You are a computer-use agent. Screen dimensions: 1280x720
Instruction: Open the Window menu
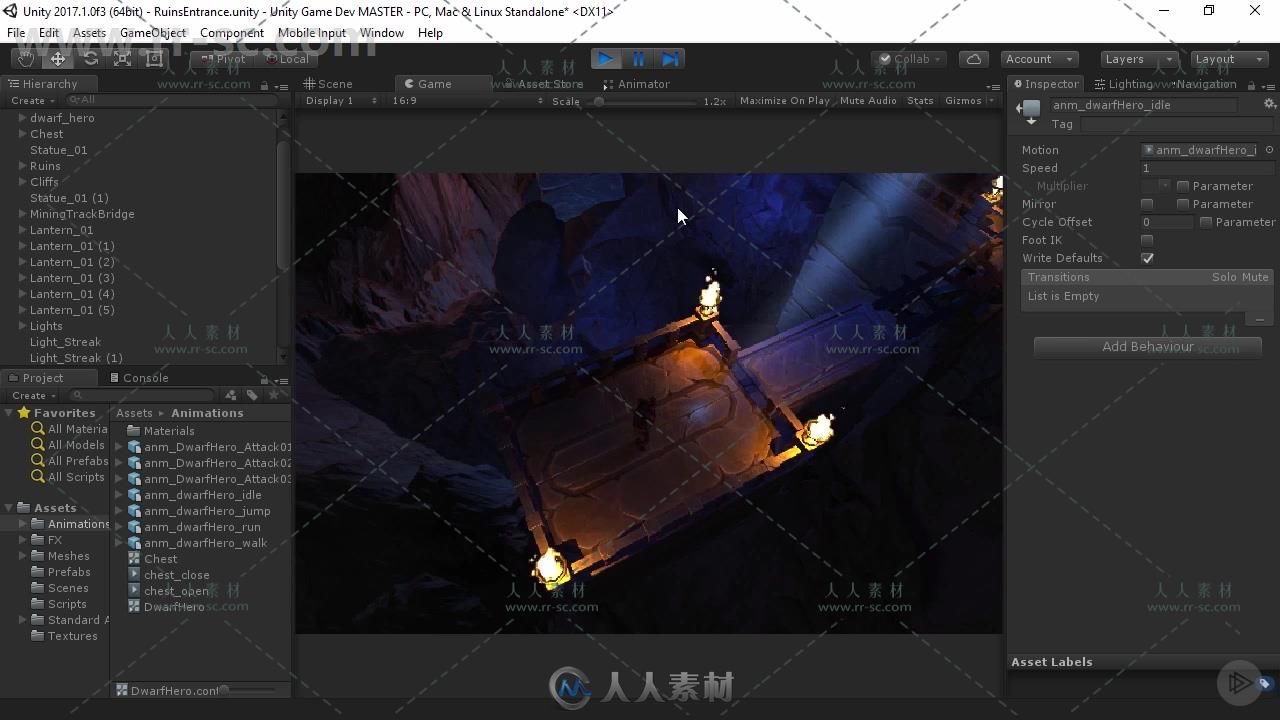(382, 33)
